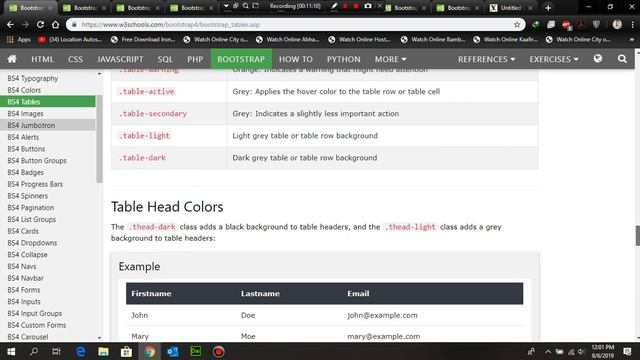Launch Microsoft Edge from taskbar
640x360 pixels.
[x=80, y=351]
